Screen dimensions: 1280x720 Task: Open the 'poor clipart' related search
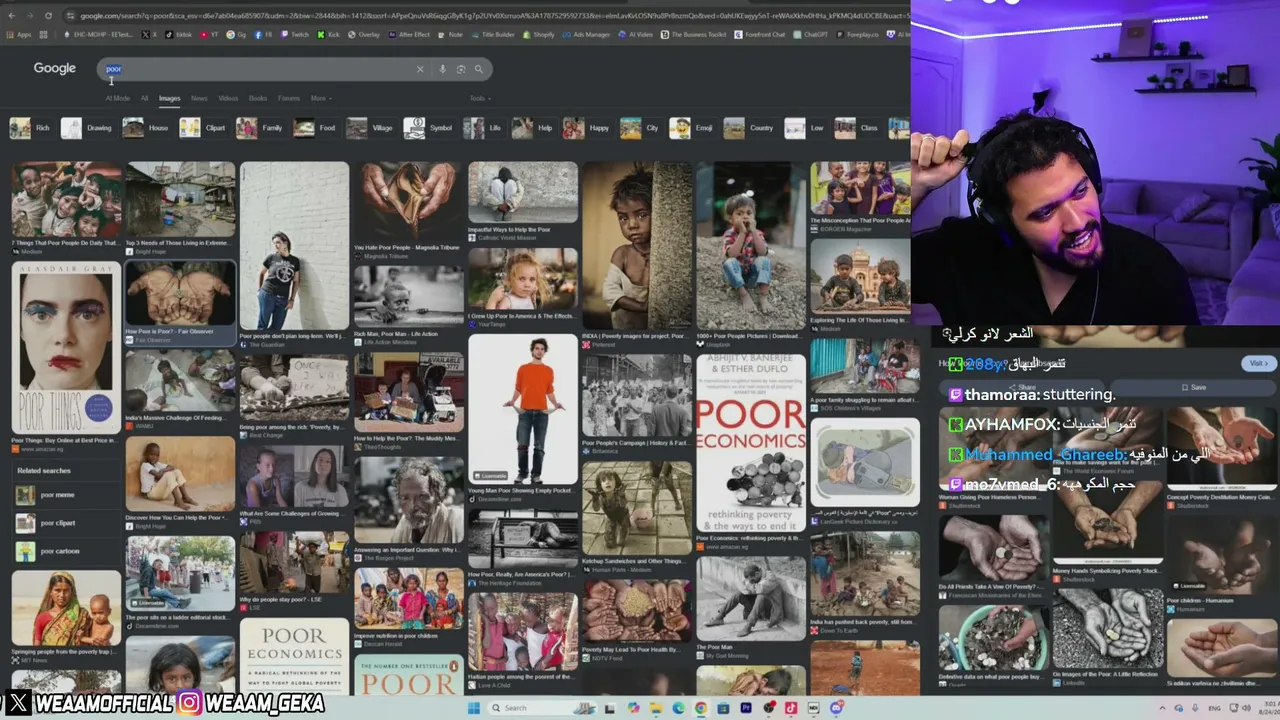click(65, 523)
